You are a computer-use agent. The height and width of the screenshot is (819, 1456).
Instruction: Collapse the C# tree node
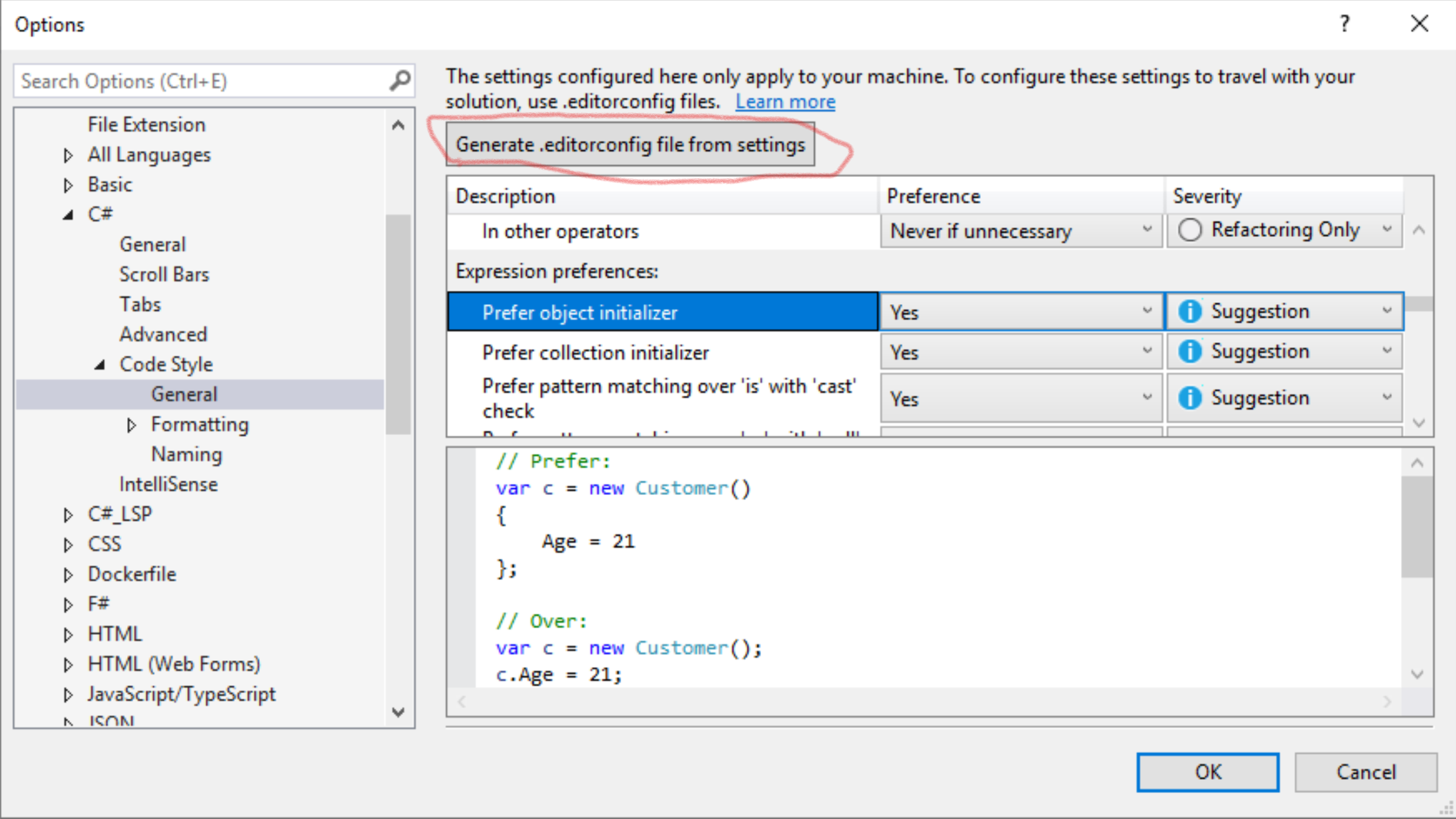pos(68,215)
